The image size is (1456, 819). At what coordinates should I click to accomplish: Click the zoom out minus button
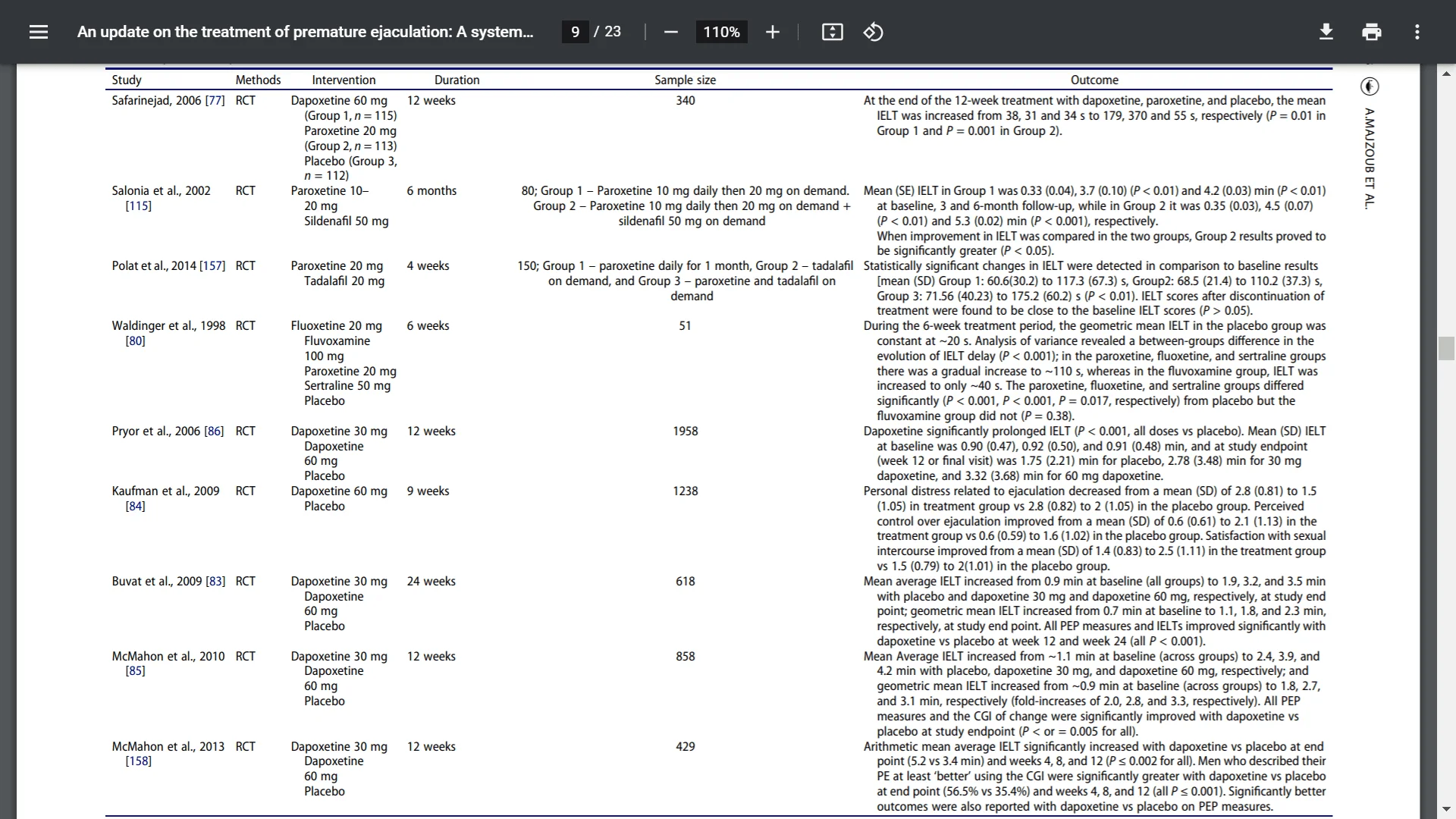pos(670,32)
